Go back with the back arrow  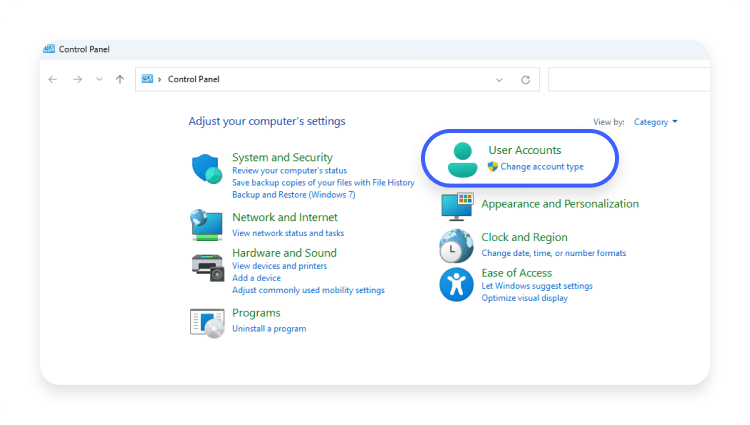[53, 79]
